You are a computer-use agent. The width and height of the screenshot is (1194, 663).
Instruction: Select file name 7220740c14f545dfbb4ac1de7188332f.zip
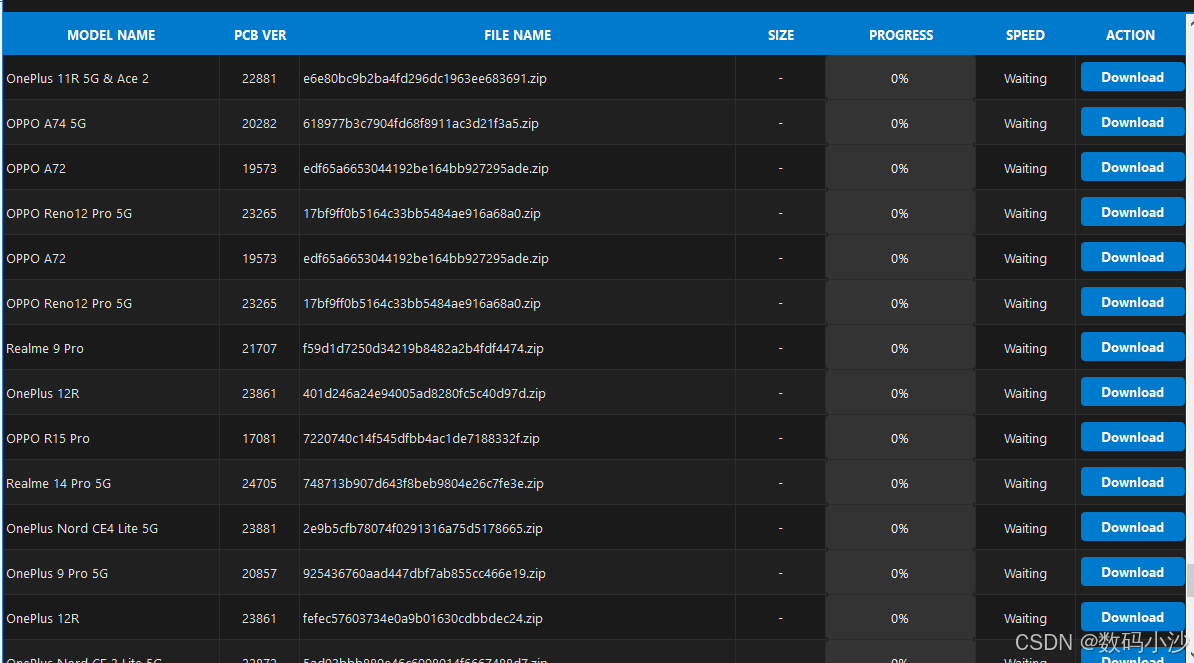(x=421, y=438)
